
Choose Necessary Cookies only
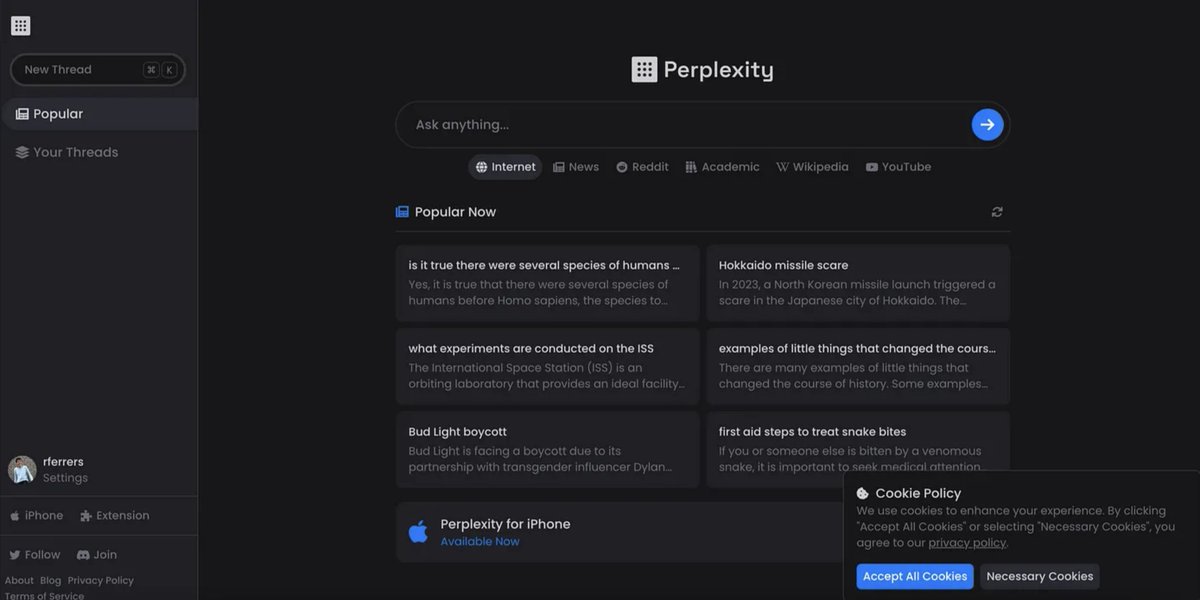click(x=1040, y=576)
